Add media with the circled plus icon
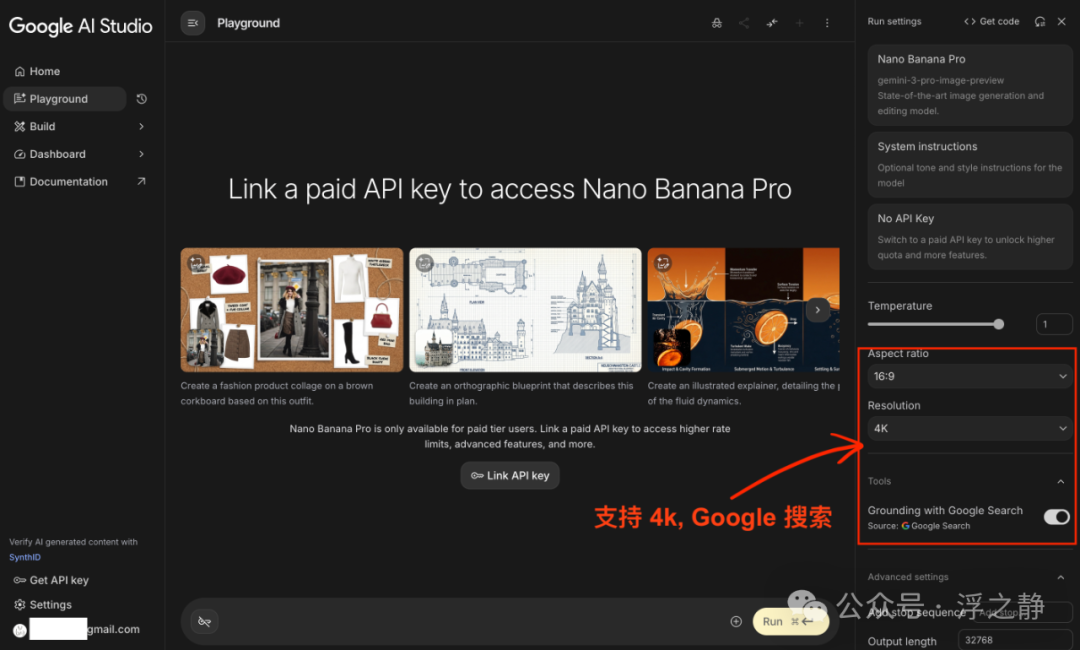The width and height of the screenshot is (1080, 650). pyautogui.click(x=736, y=622)
